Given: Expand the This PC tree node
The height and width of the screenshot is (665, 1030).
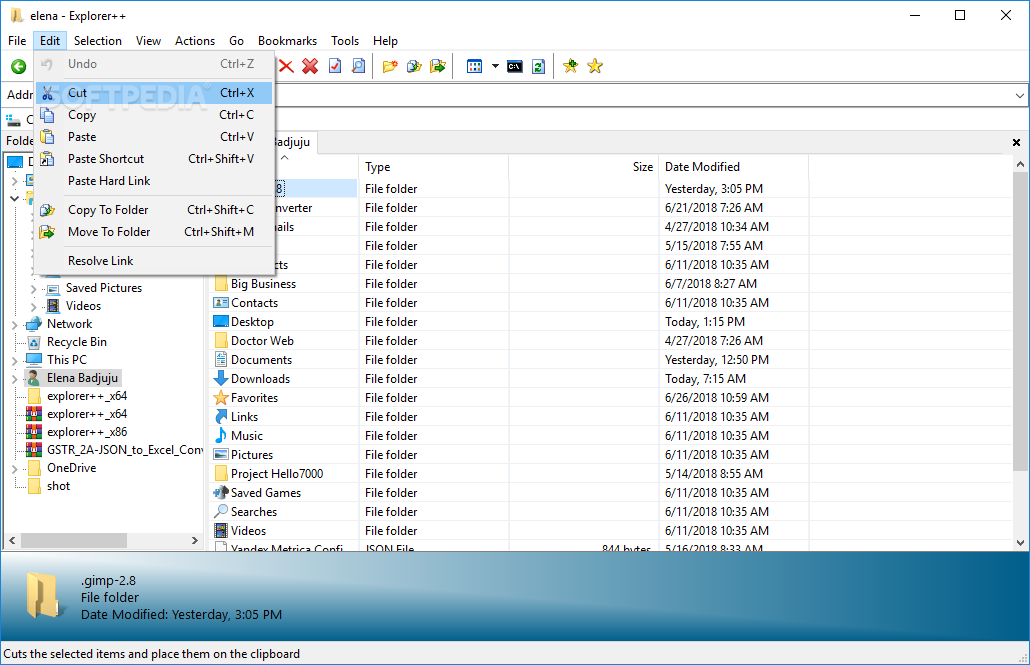Looking at the screenshot, I should pos(14,361).
